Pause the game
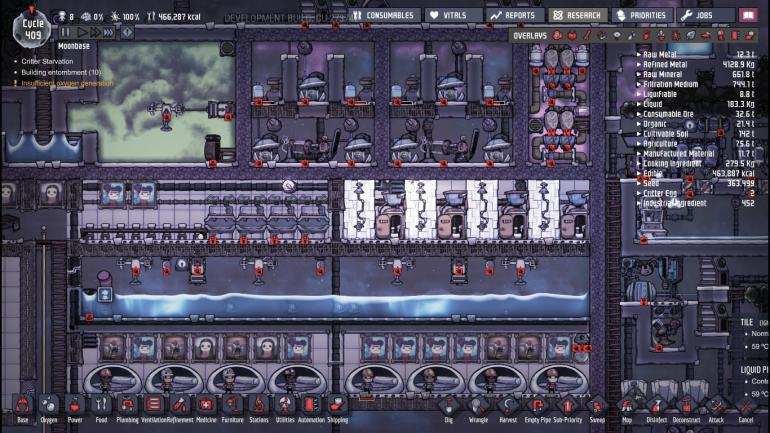The height and width of the screenshot is (433, 770). coord(65,32)
